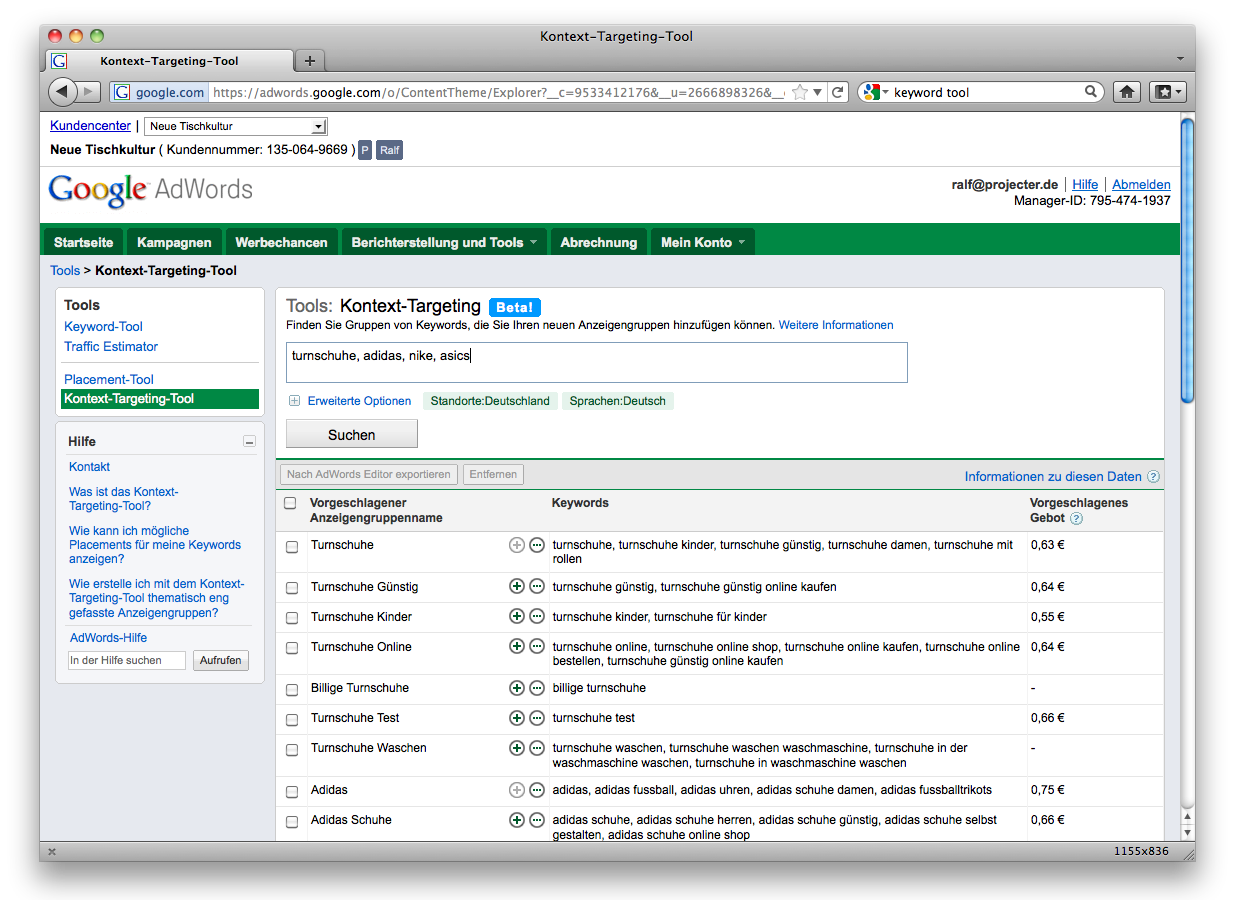Image resolution: width=1235 pixels, height=900 pixels.
Task: Click the scrollbar down arrow
Action: tap(1188, 832)
